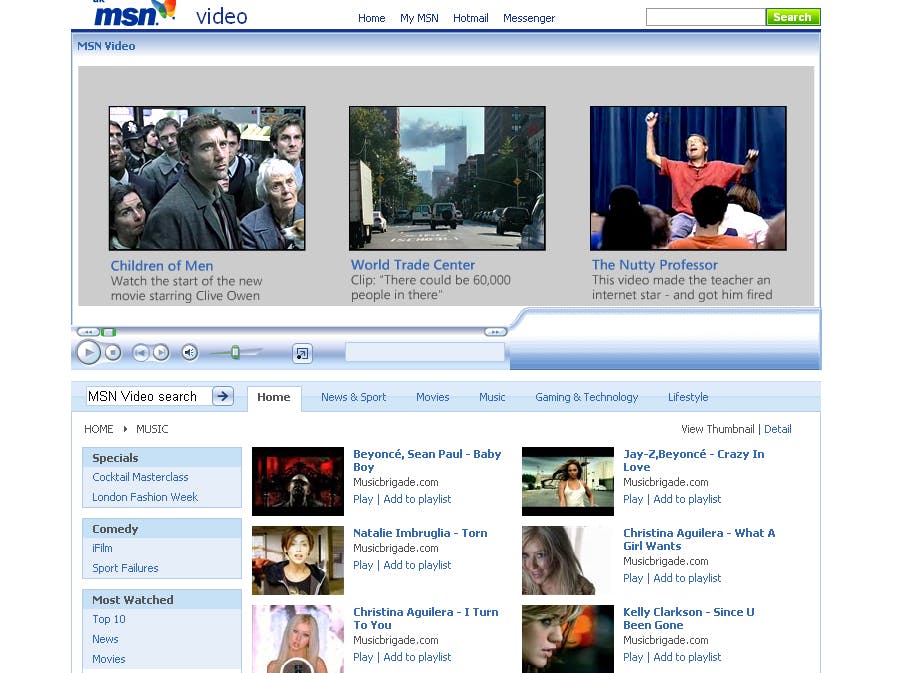Click the World Trade Center thumbnail
The height and width of the screenshot is (673, 897).
coord(447,178)
